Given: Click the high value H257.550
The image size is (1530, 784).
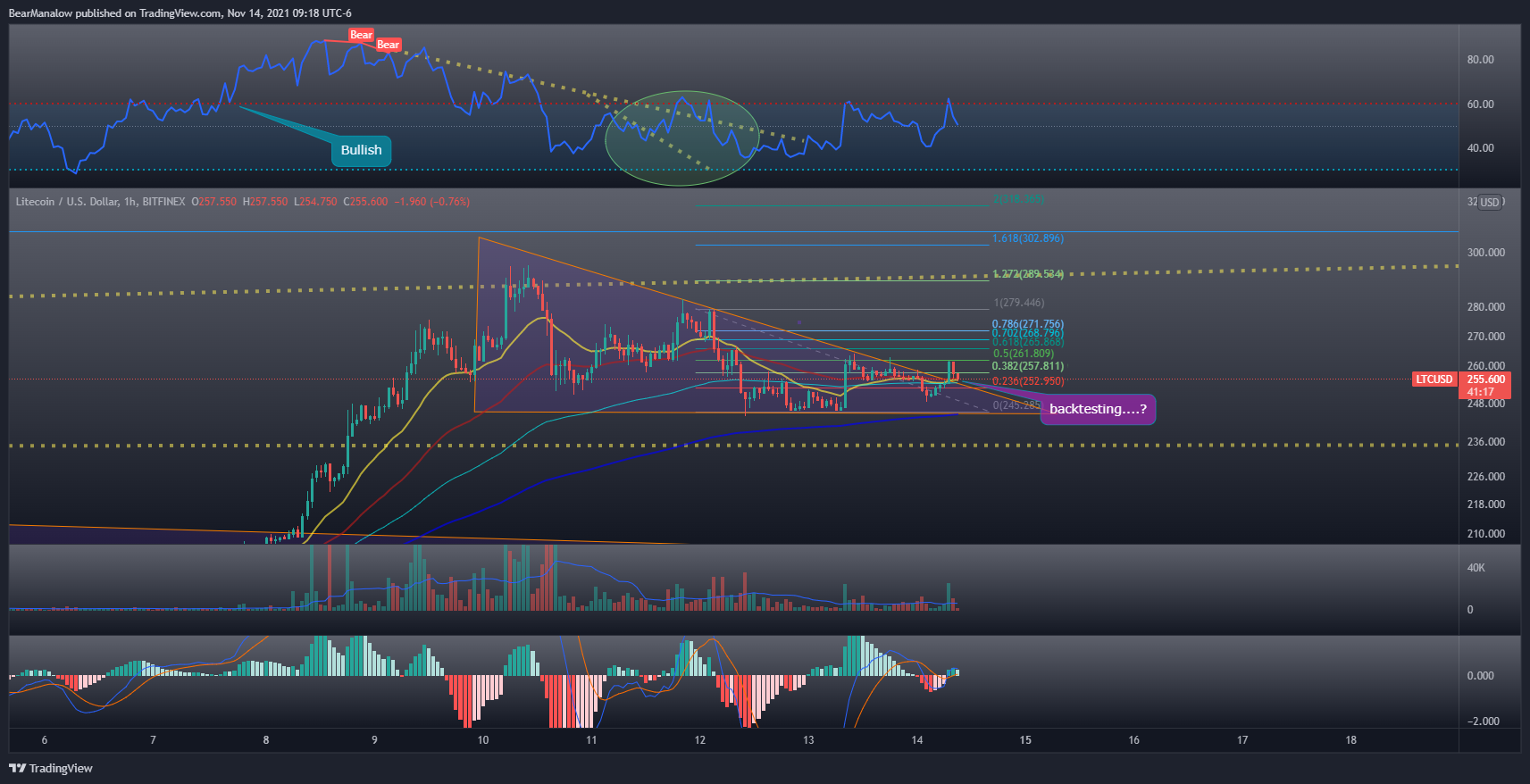Looking at the screenshot, I should point(265,202).
